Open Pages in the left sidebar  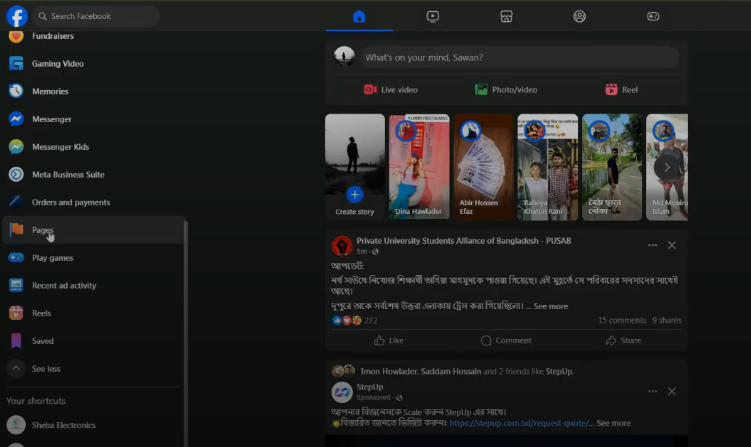click(x=42, y=230)
